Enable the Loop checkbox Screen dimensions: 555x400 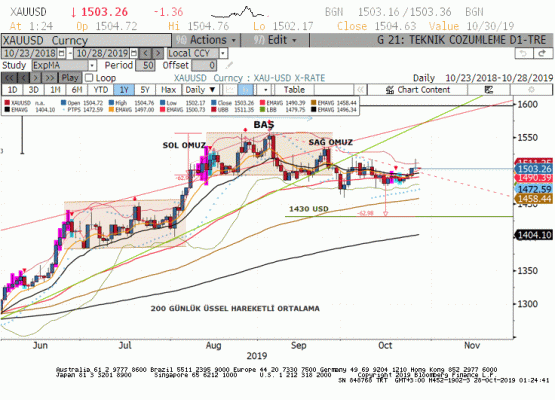[89, 78]
